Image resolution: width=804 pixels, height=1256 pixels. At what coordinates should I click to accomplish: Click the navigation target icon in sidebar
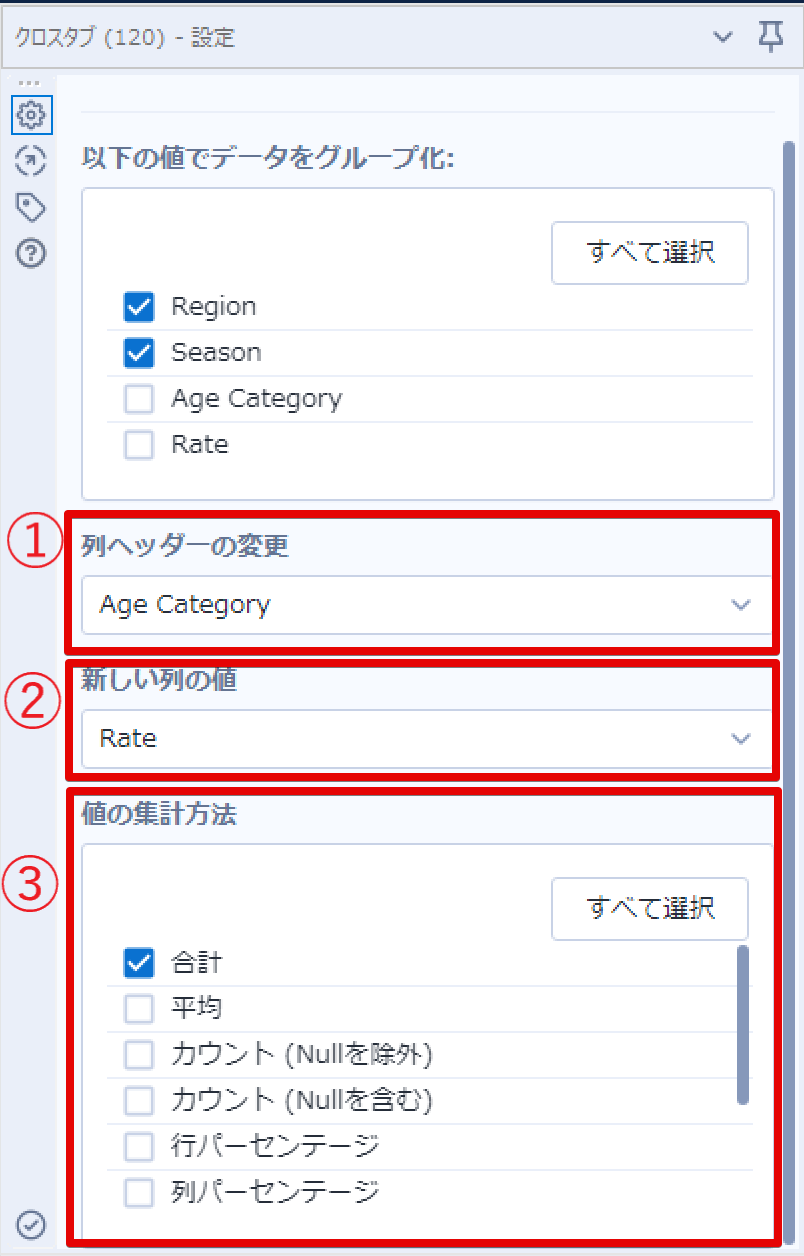click(x=32, y=161)
